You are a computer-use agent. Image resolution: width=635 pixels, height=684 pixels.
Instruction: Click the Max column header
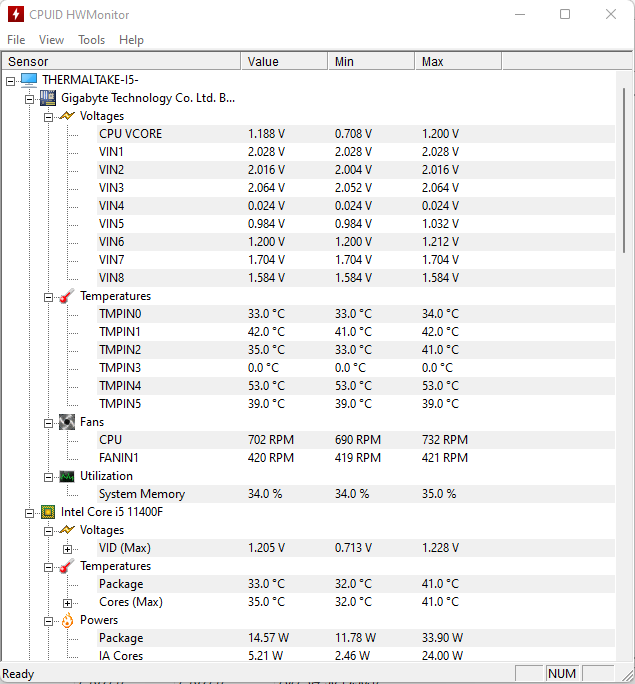click(x=458, y=62)
